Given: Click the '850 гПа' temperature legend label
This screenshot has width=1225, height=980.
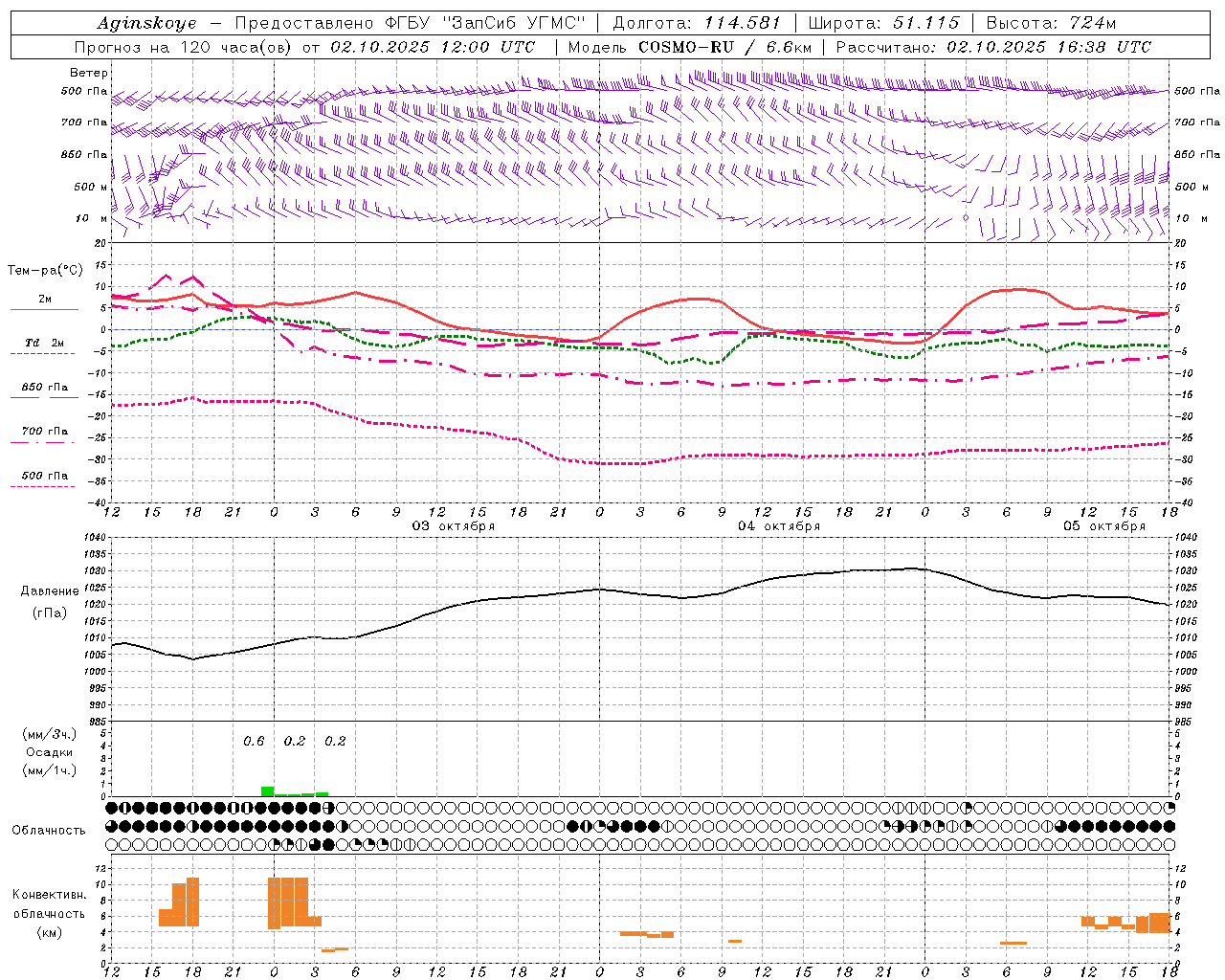Looking at the screenshot, I should [45, 388].
